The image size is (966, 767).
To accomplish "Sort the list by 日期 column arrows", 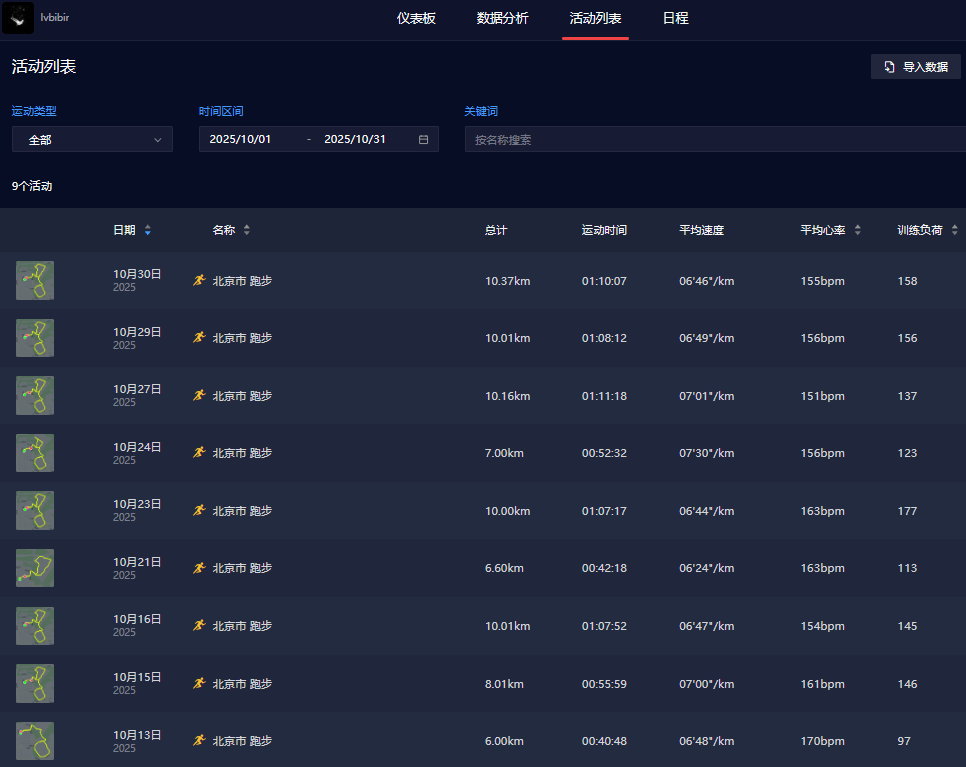I will pyautogui.click(x=148, y=230).
